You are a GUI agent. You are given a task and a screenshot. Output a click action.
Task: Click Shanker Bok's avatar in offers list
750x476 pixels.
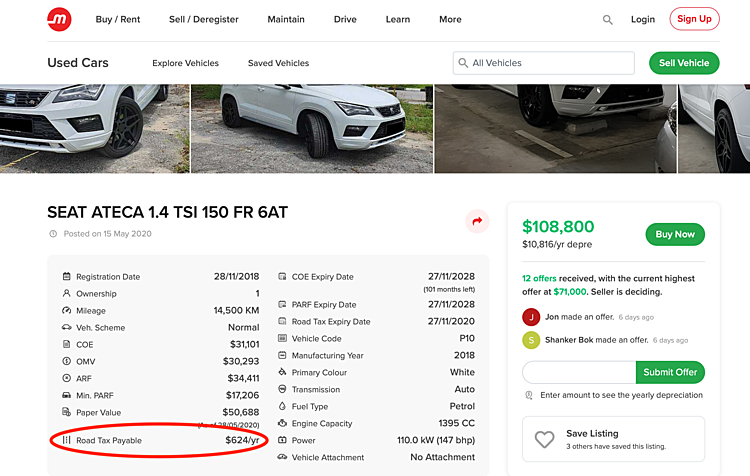point(531,340)
